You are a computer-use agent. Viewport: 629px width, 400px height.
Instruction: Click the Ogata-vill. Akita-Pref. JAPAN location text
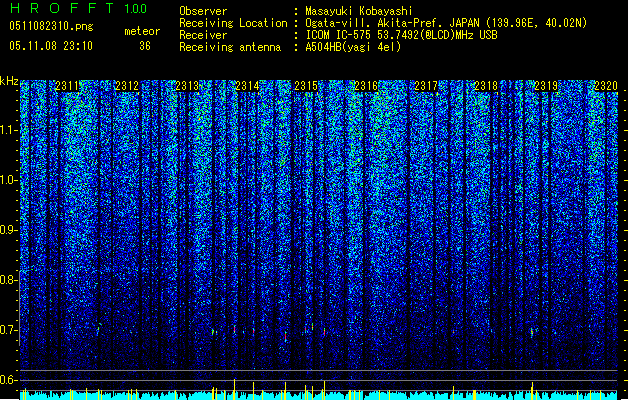446,23
